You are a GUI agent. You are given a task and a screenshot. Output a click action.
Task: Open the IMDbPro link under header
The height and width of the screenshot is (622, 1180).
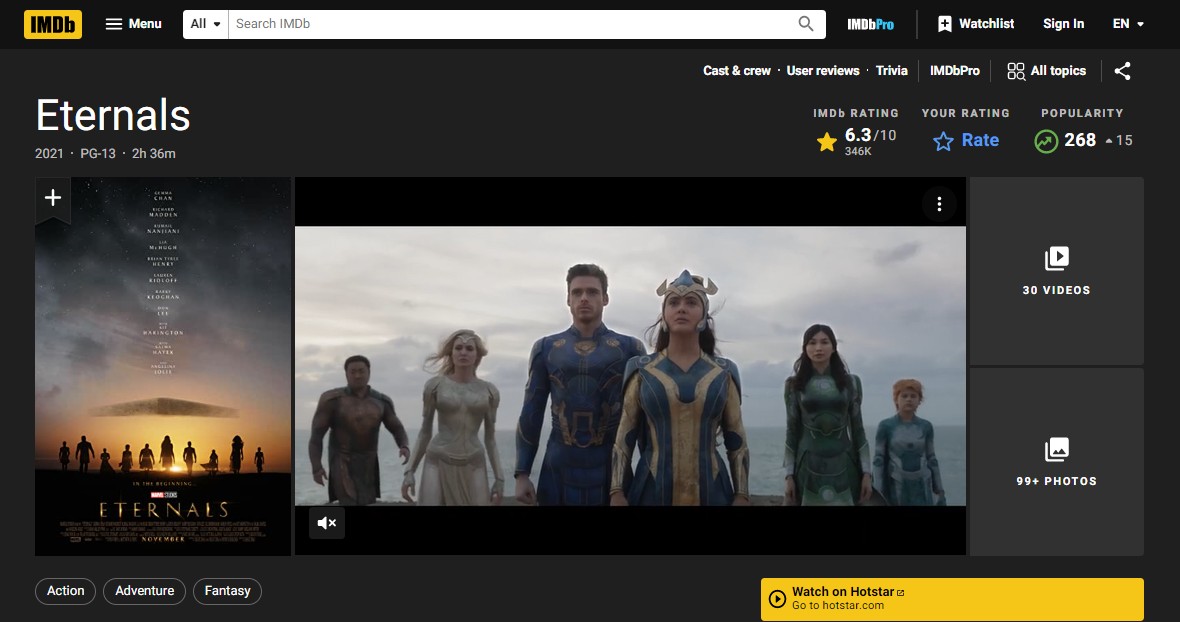[x=954, y=71]
